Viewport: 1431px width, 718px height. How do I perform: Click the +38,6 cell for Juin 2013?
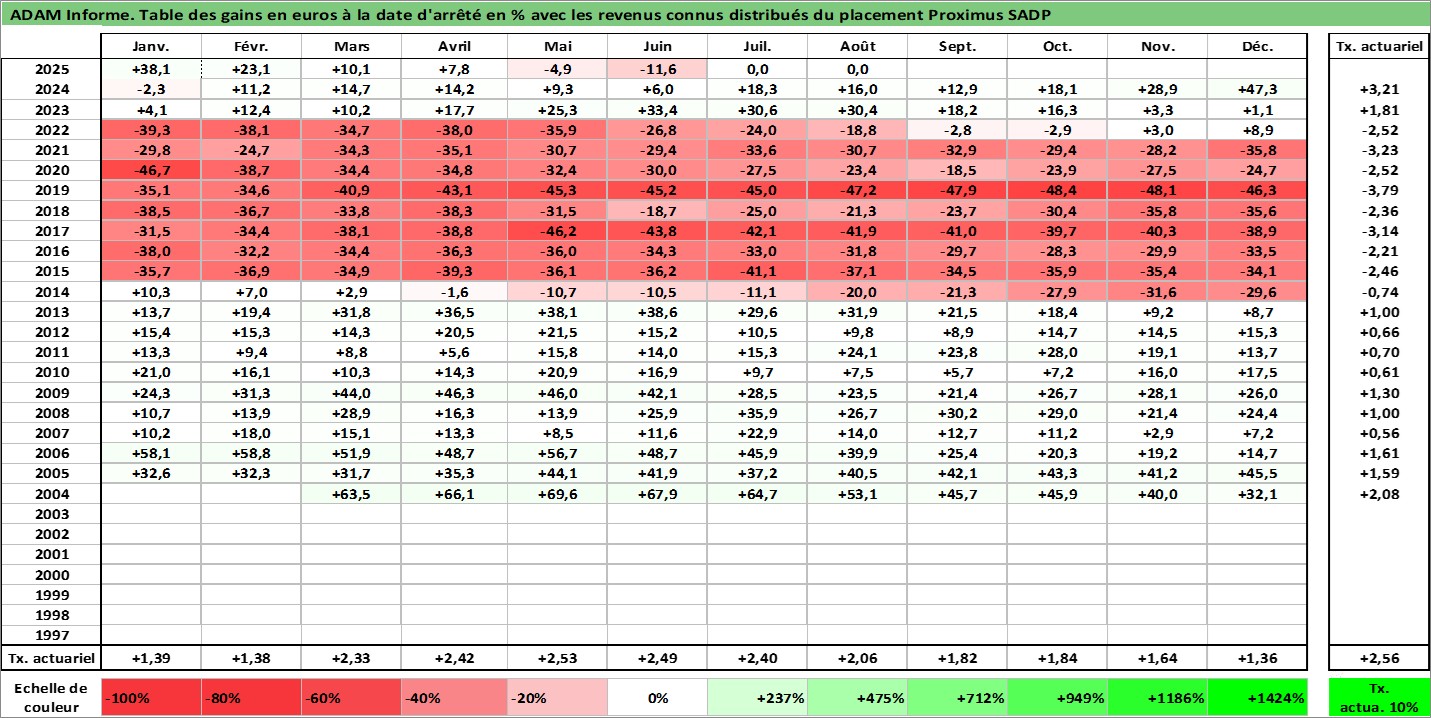coord(657,312)
